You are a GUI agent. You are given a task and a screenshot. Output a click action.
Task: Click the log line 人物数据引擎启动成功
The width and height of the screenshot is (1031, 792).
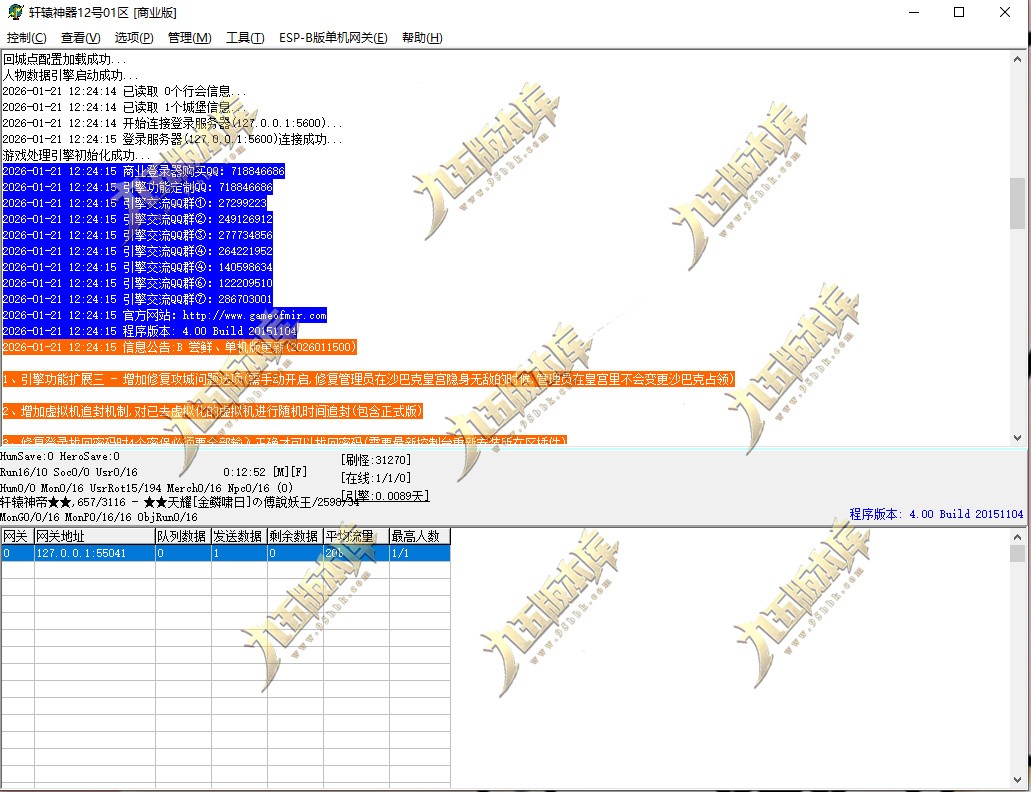70,75
